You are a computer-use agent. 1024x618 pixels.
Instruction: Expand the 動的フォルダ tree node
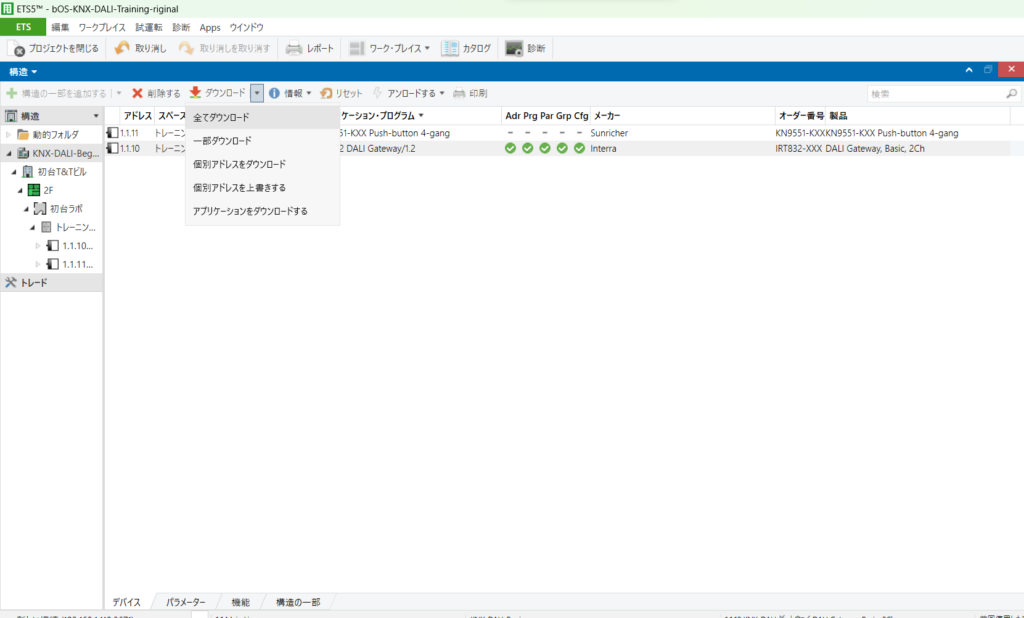9,134
